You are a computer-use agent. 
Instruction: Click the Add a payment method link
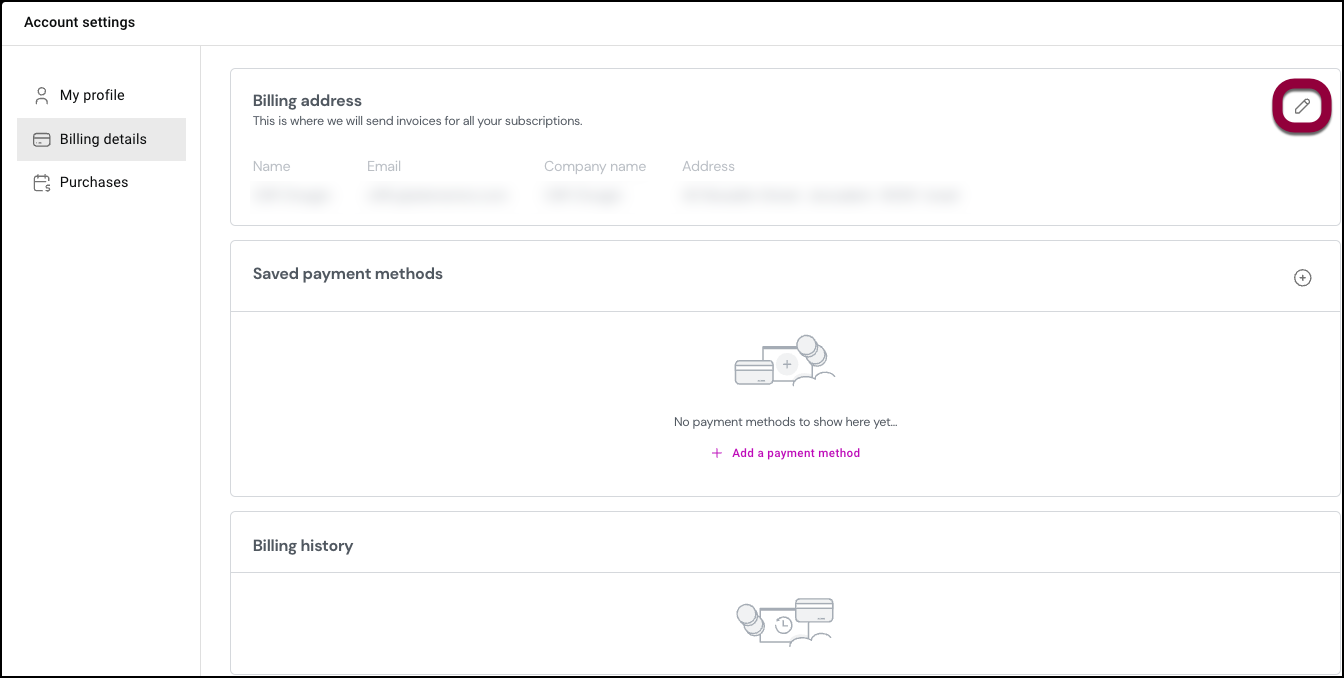tap(795, 453)
